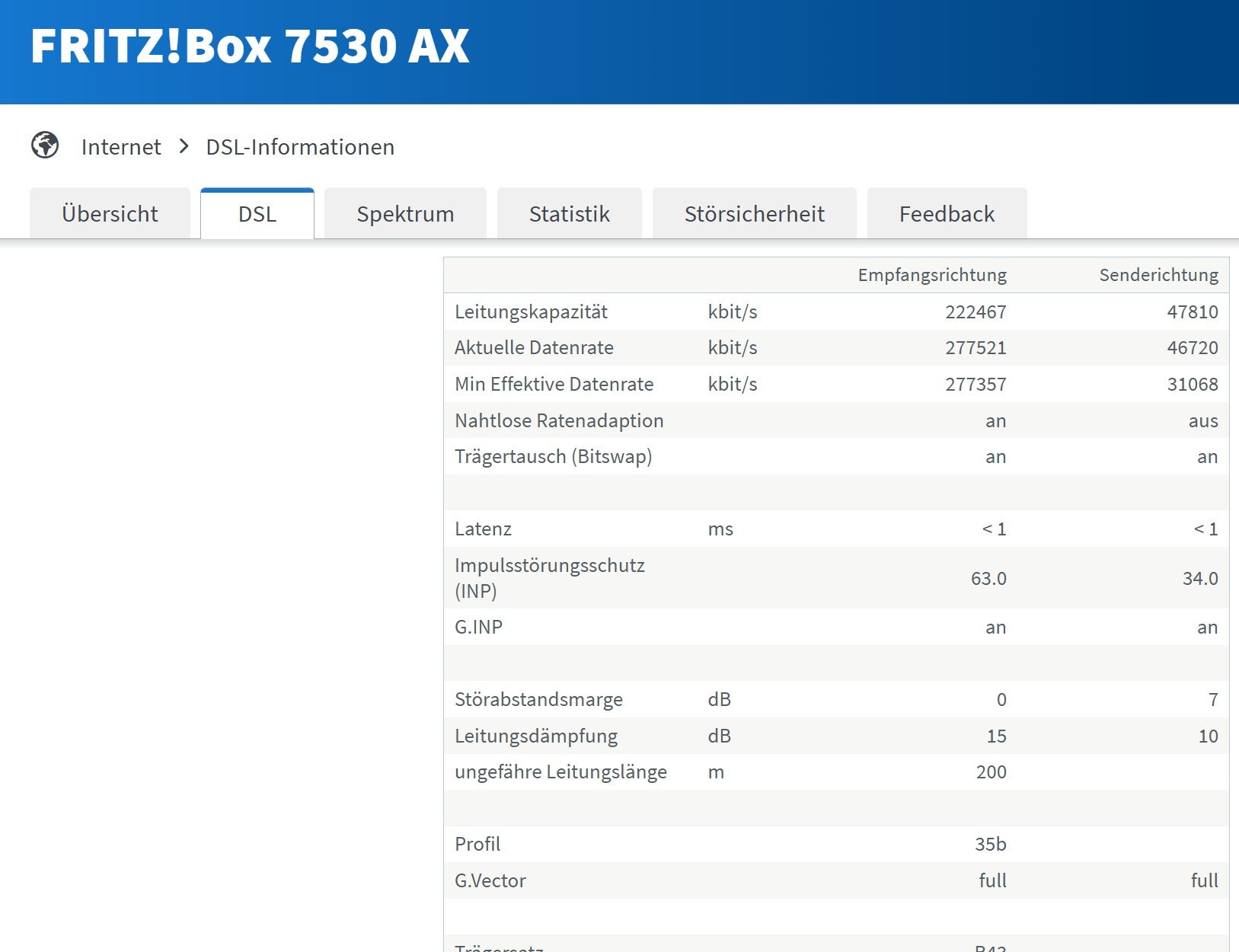Click the value 46720

(1193, 347)
